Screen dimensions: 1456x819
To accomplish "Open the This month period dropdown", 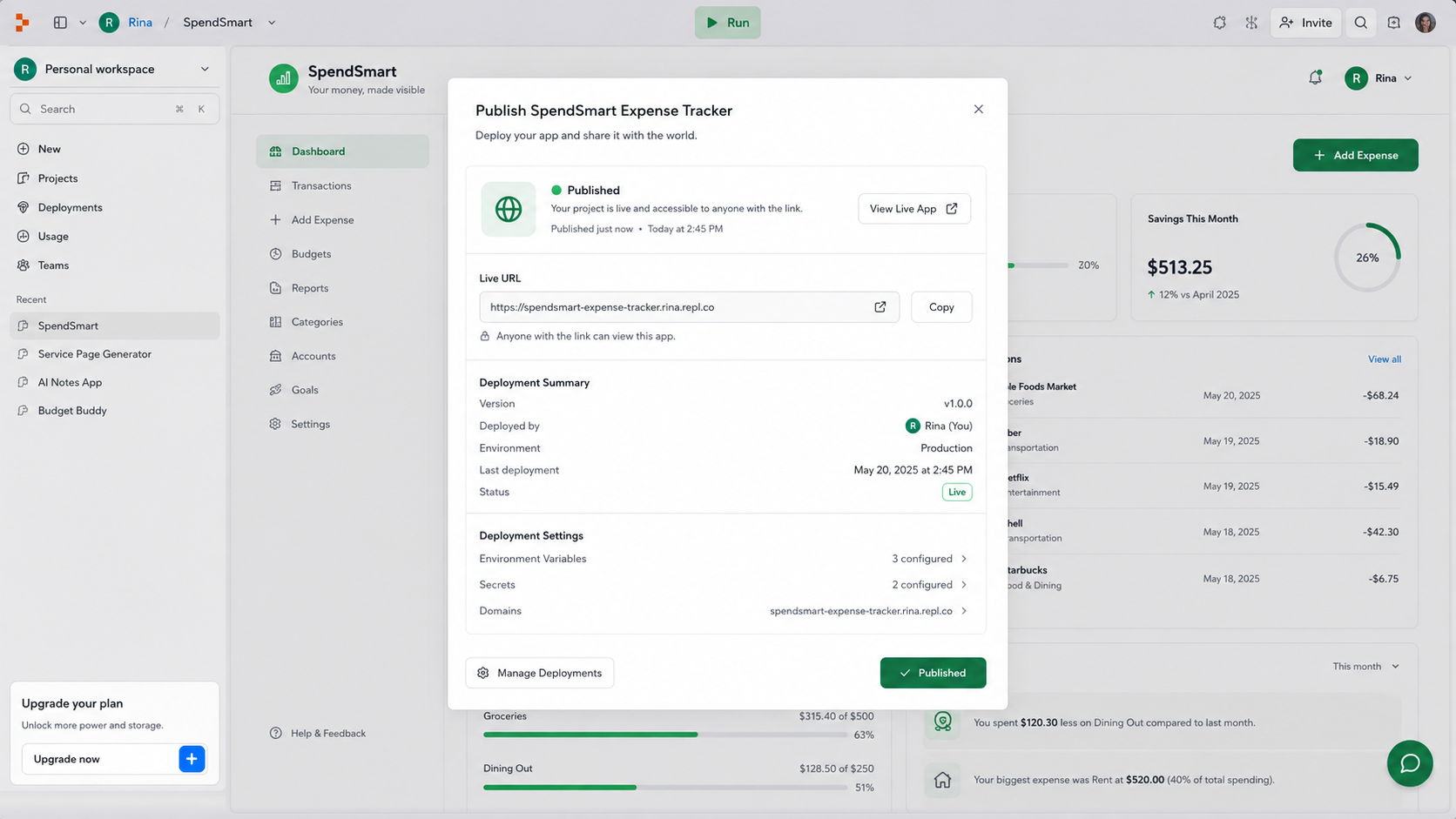I will [x=1366, y=667].
